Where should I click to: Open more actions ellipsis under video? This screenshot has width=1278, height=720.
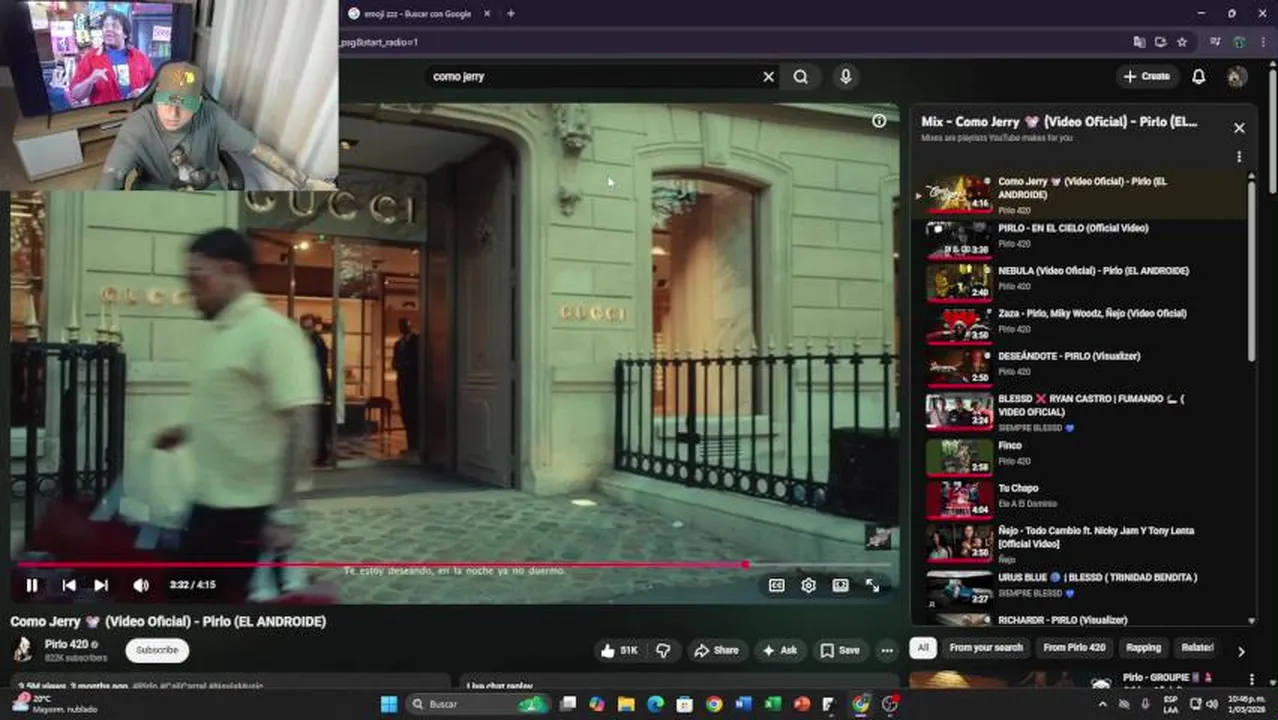tap(887, 651)
